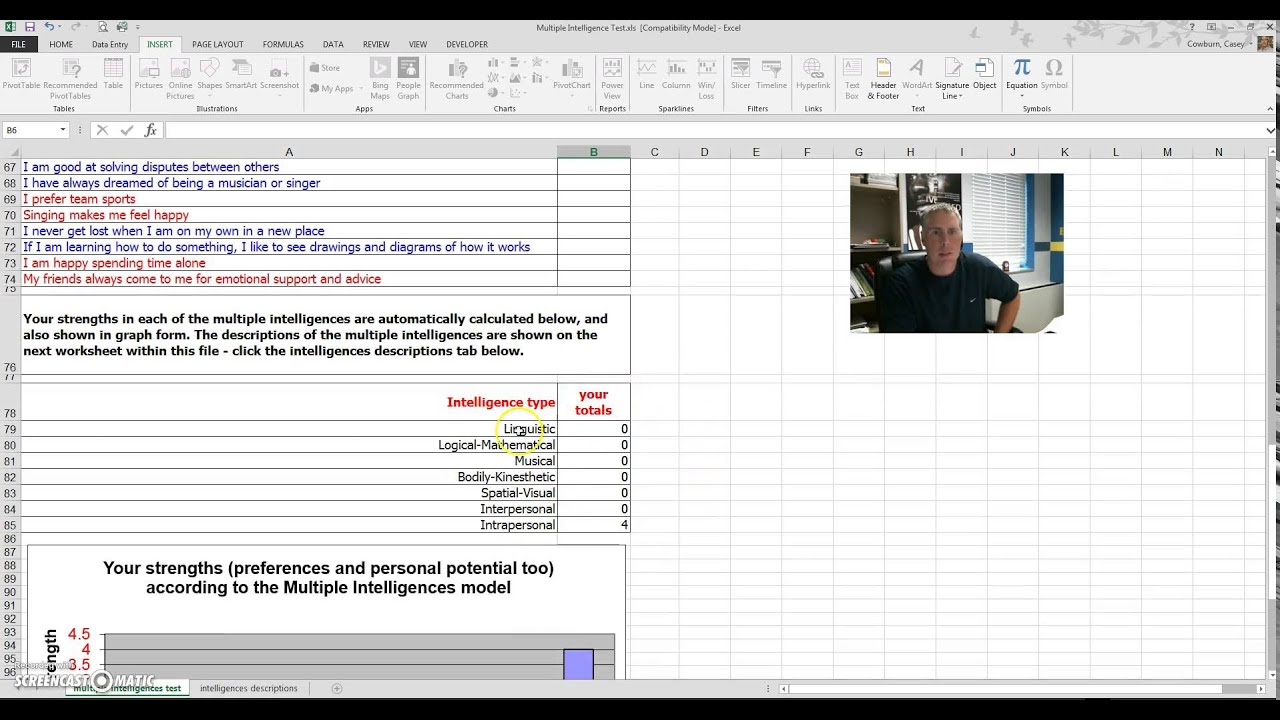Screen dimensions: 1280x720
Task: Insert a Column sparkline
Action: [x=676, y=75]
